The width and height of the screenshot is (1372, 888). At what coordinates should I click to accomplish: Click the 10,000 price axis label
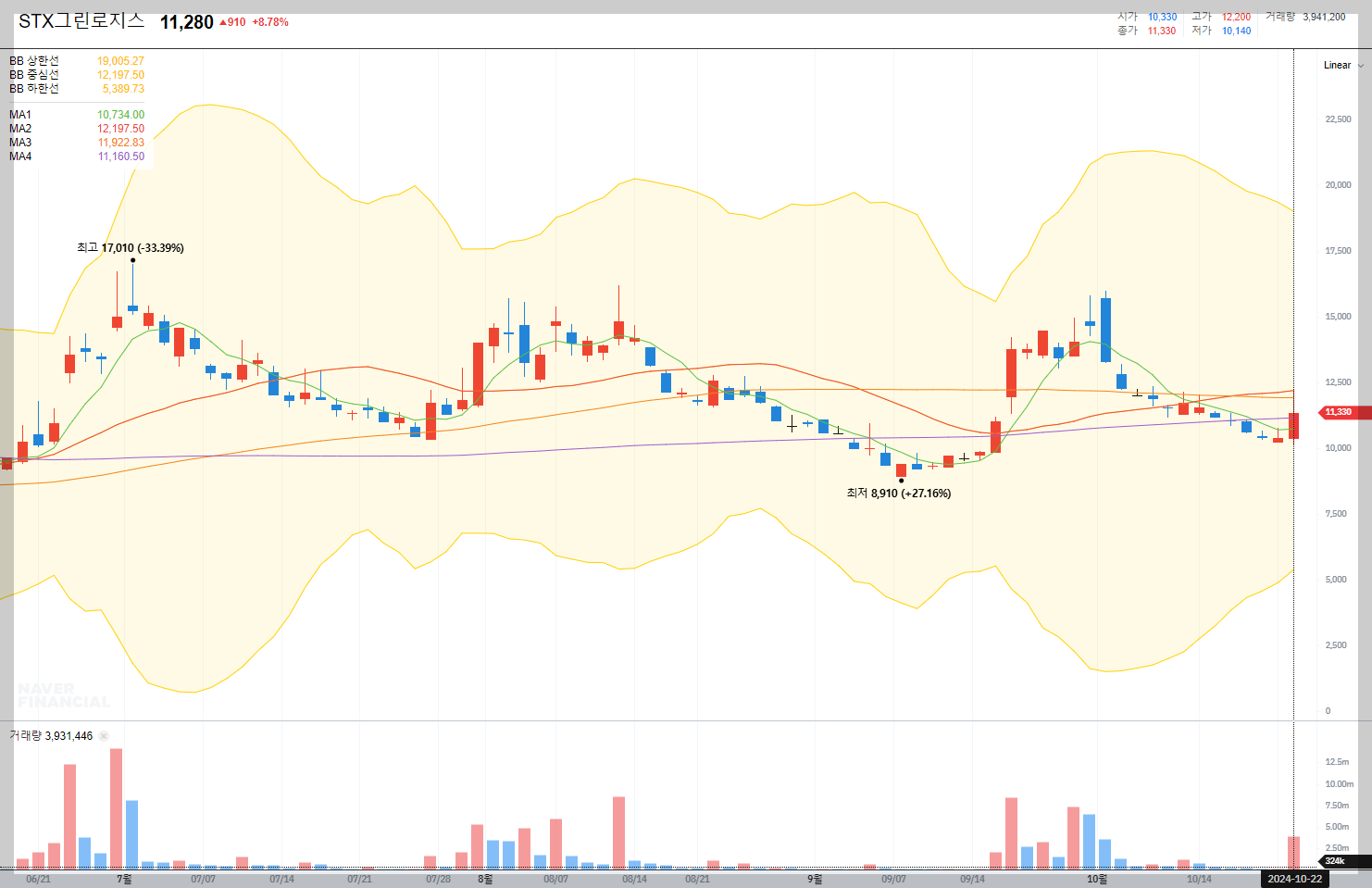(1338, 448)
